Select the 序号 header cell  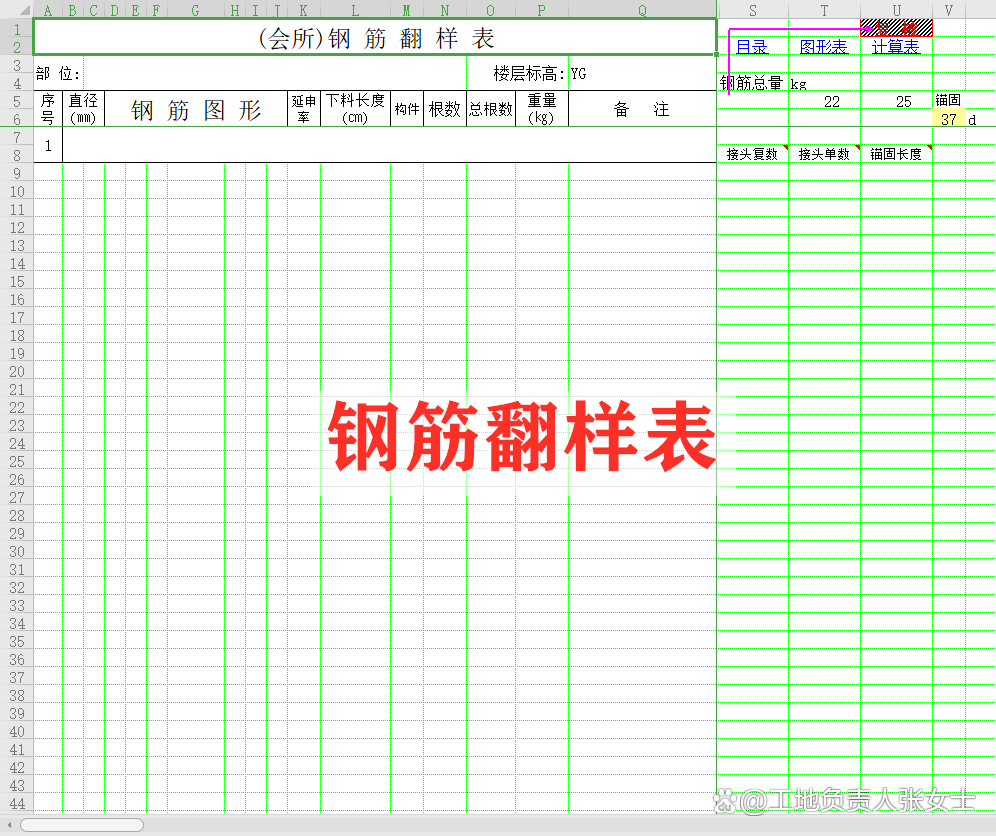(x=48, y=109)
